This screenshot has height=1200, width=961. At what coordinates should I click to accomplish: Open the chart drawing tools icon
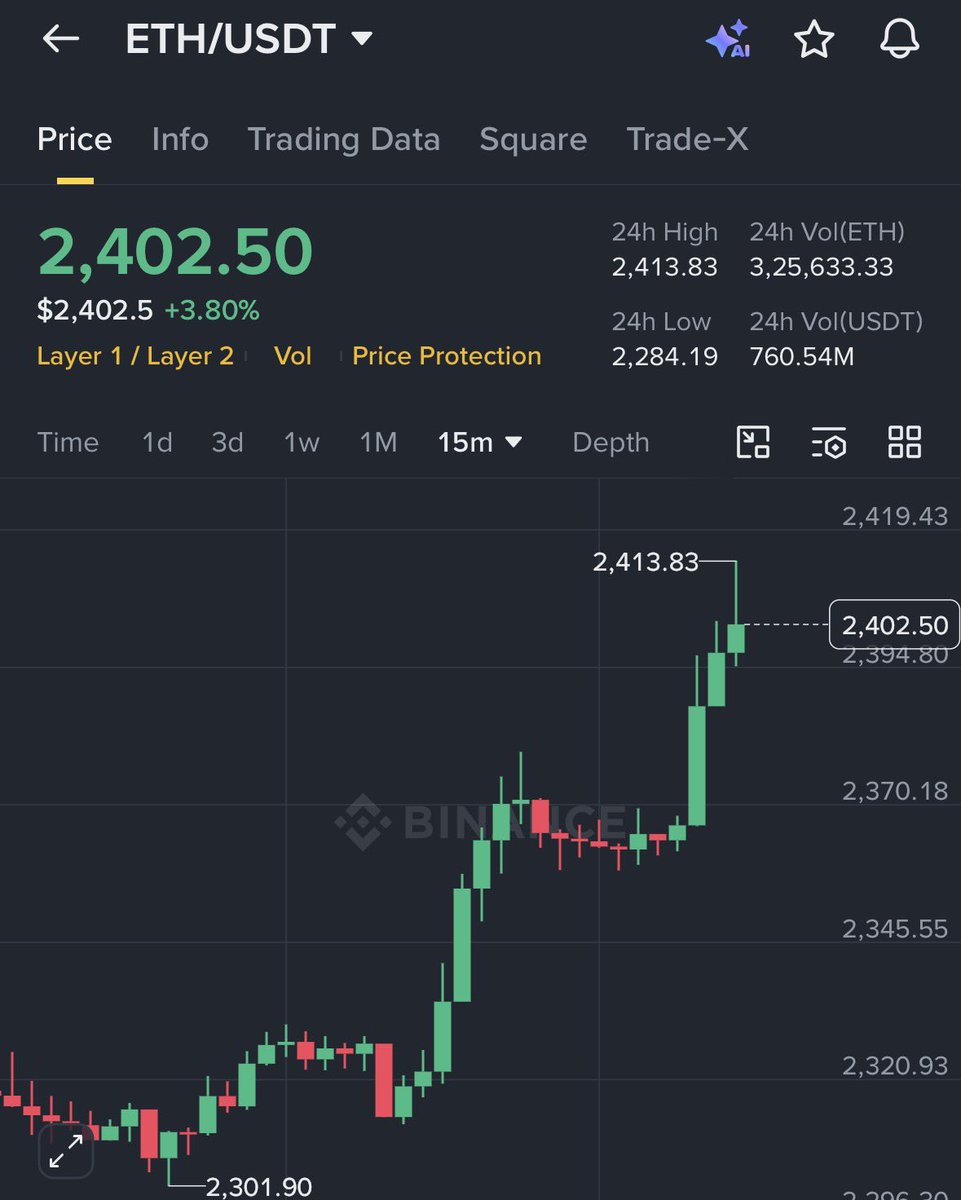(753, 442)
